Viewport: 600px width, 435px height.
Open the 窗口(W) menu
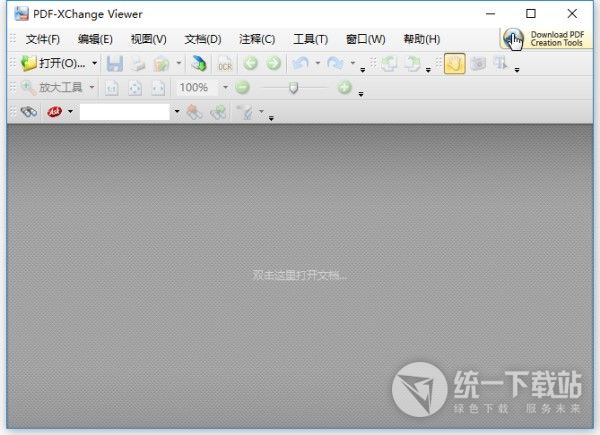point(365,39)
